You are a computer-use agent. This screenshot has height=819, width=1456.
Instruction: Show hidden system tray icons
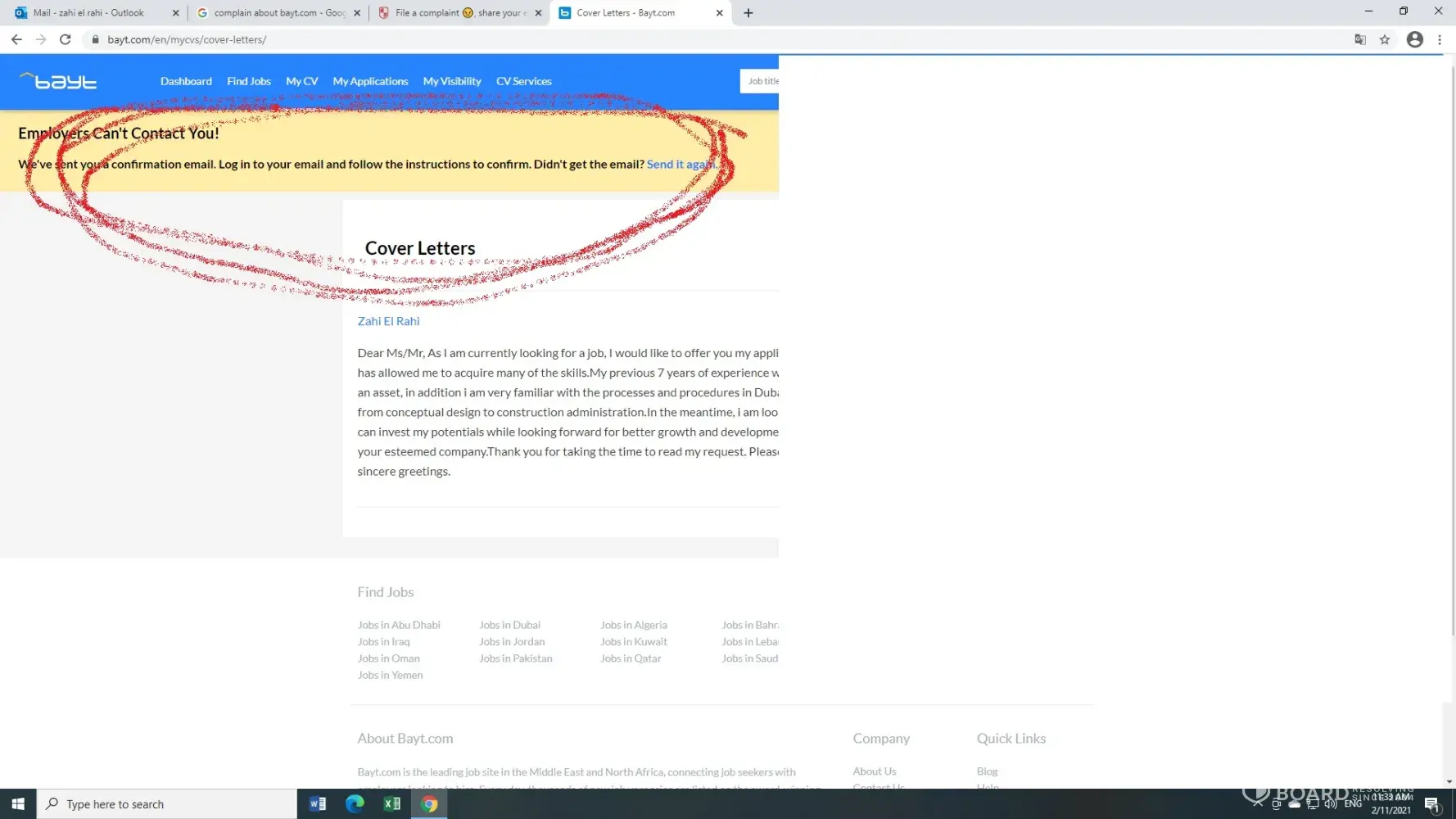[1257, 804]
